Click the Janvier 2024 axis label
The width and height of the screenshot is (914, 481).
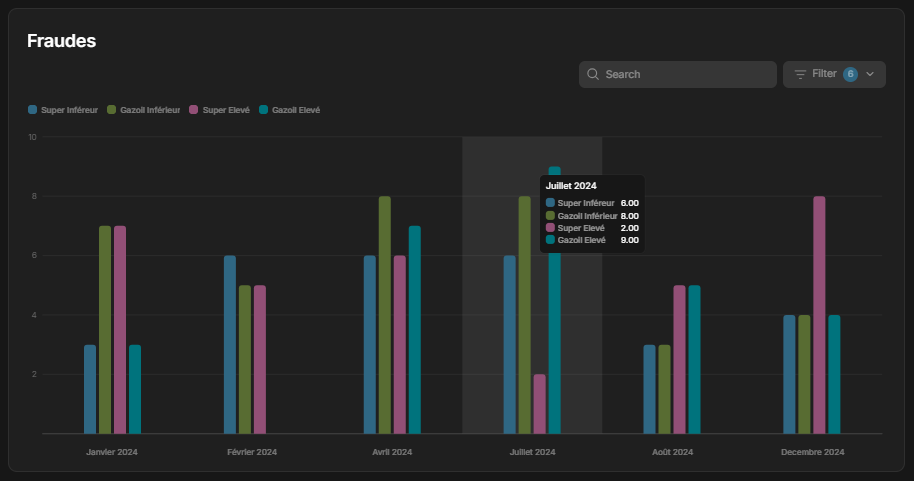[112, 452]
